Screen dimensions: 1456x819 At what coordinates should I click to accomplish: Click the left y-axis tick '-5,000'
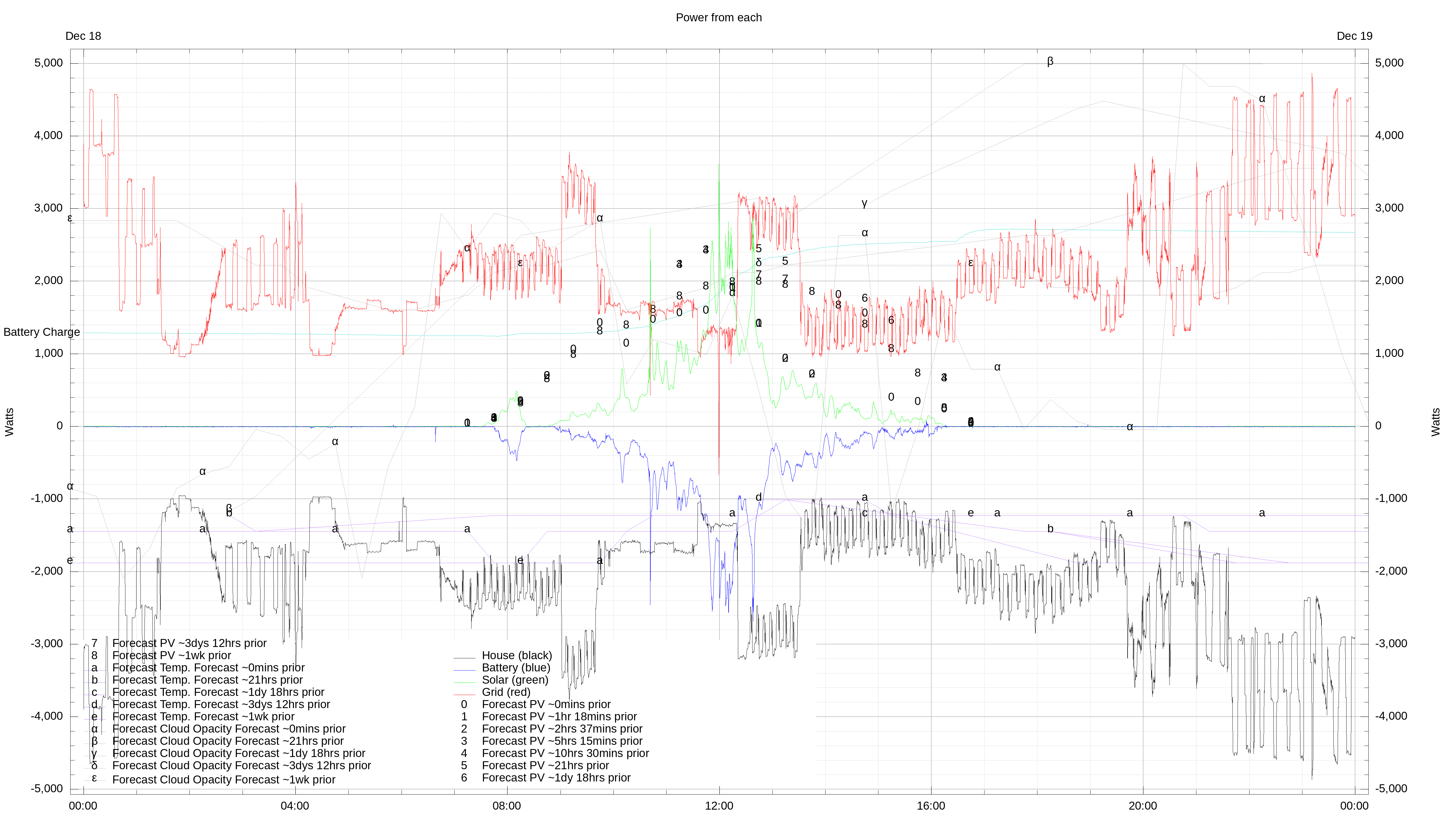click(47, 789)
